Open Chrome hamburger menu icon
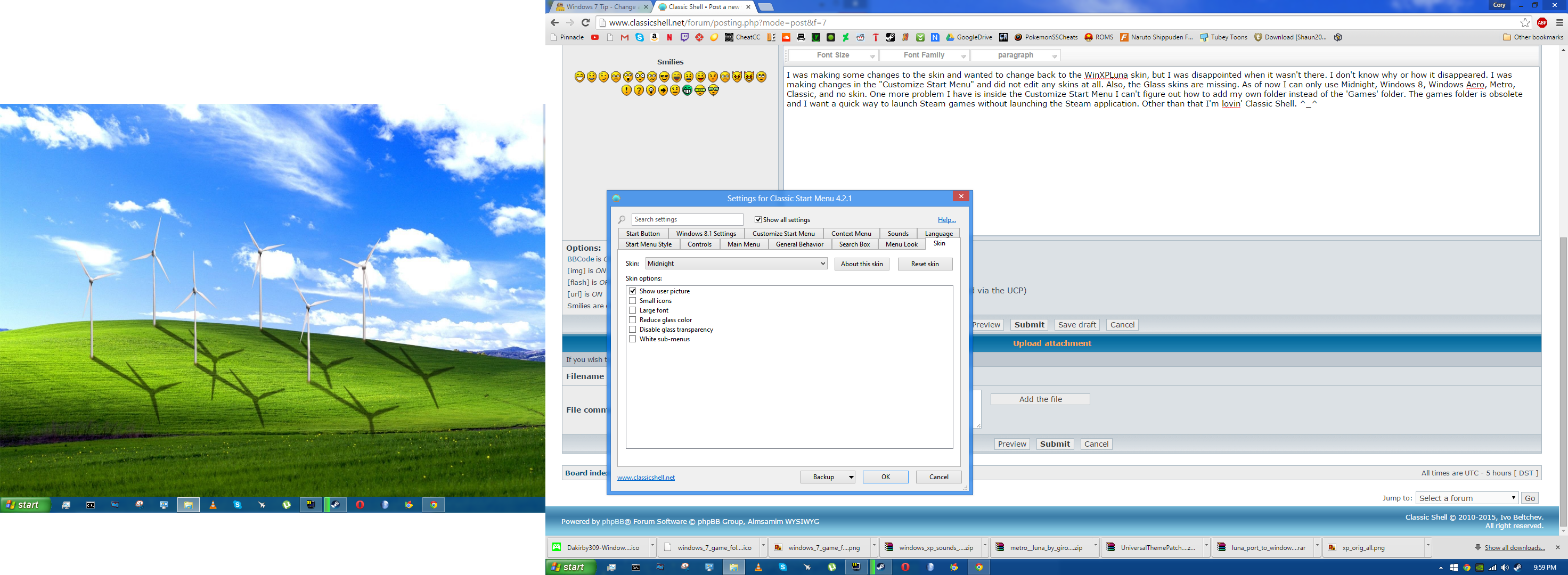 coord(1559,22)
